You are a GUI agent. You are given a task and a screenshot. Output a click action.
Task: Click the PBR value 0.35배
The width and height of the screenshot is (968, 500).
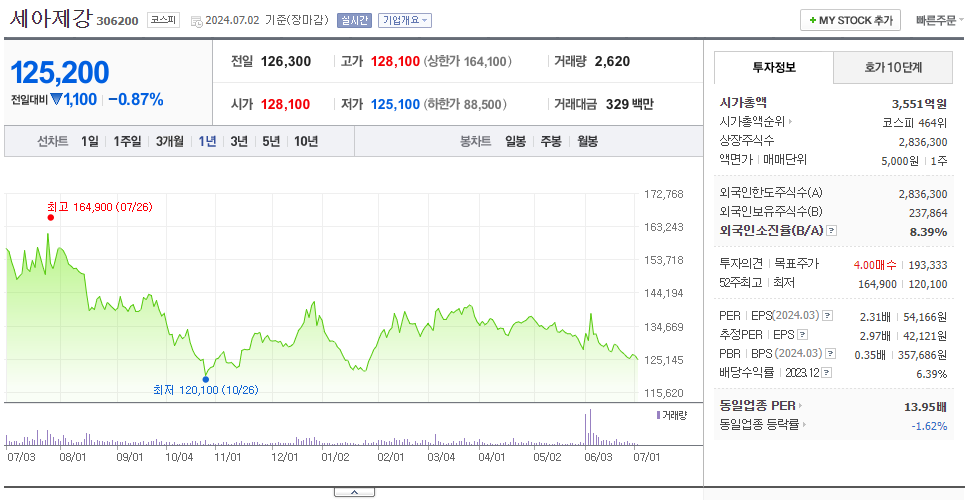[x=870, y=355]
